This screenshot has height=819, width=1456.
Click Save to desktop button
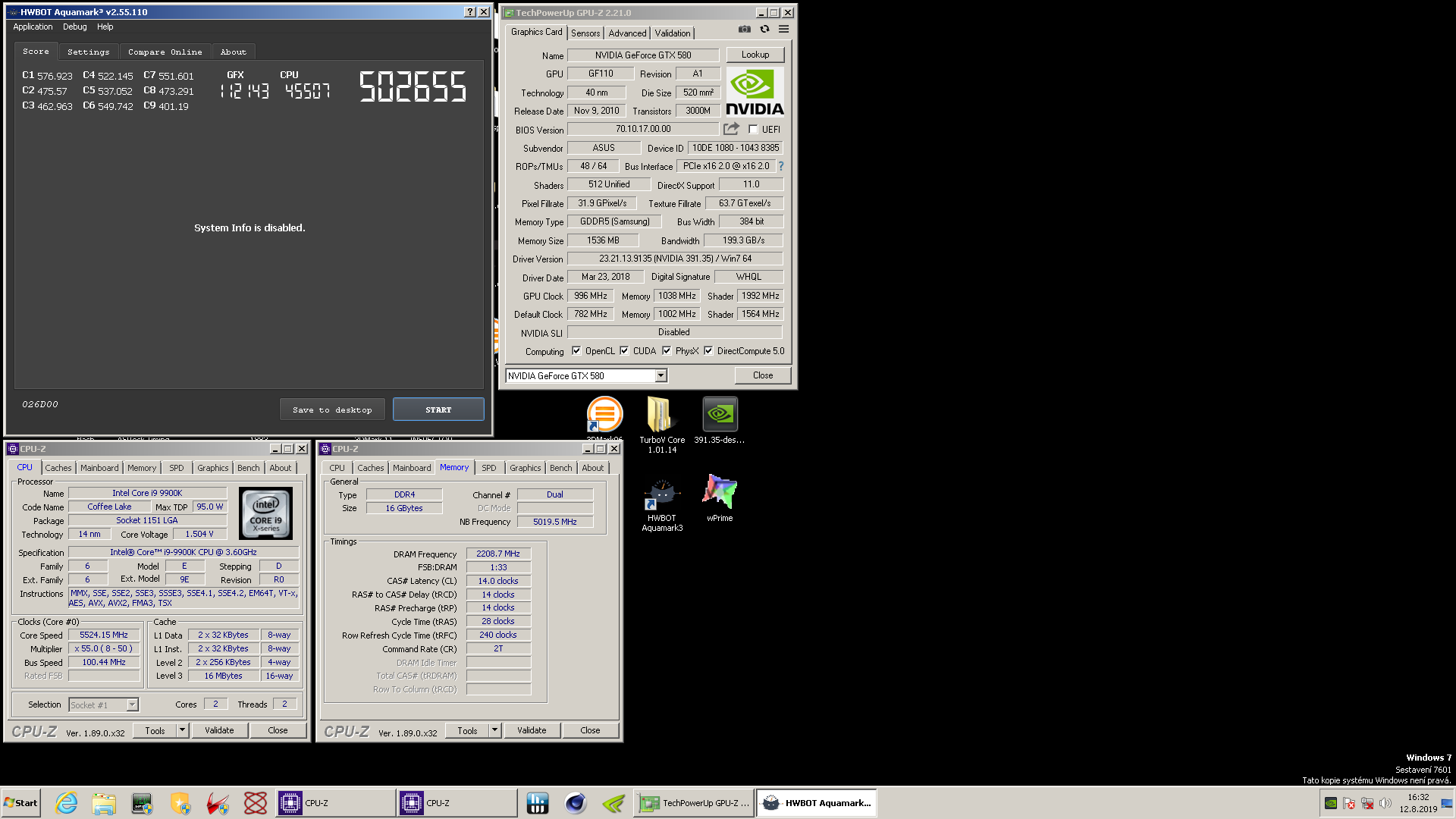point(332,409)
